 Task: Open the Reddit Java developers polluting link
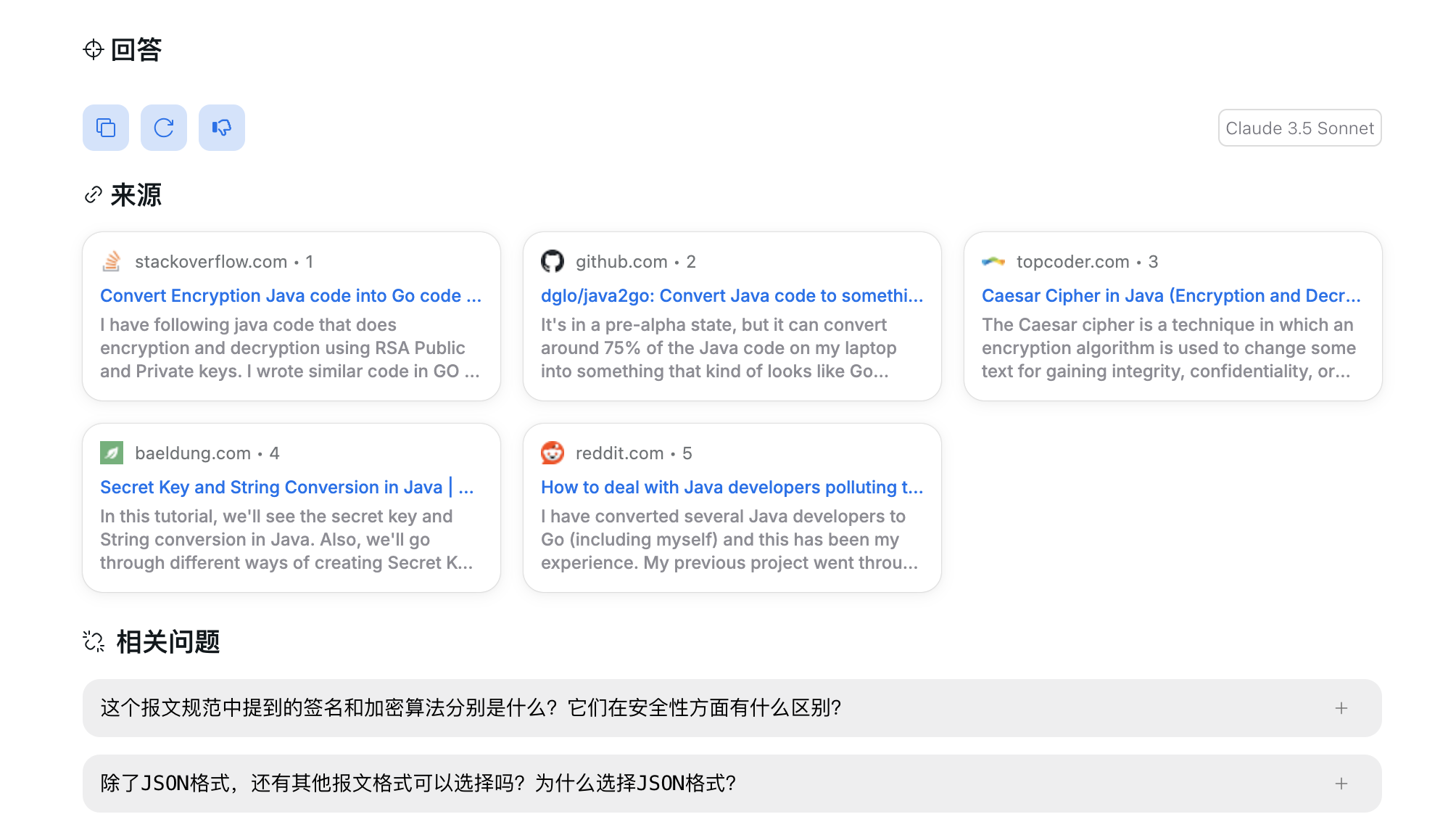pos(732,488)
